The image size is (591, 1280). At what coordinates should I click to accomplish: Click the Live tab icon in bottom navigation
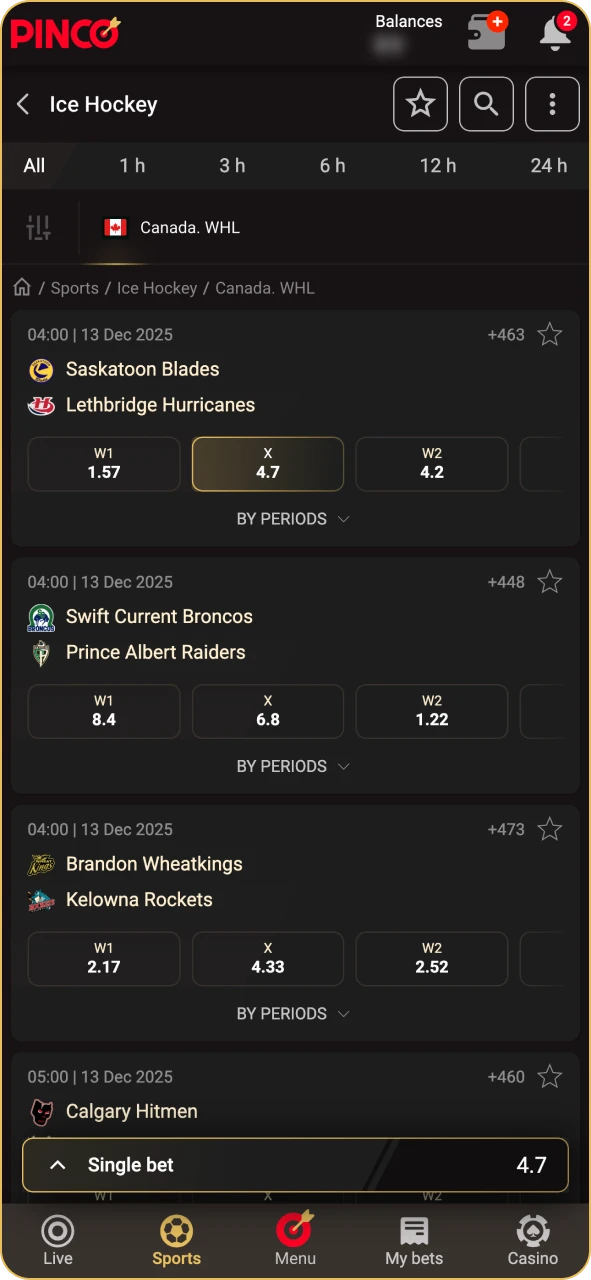57,1240
